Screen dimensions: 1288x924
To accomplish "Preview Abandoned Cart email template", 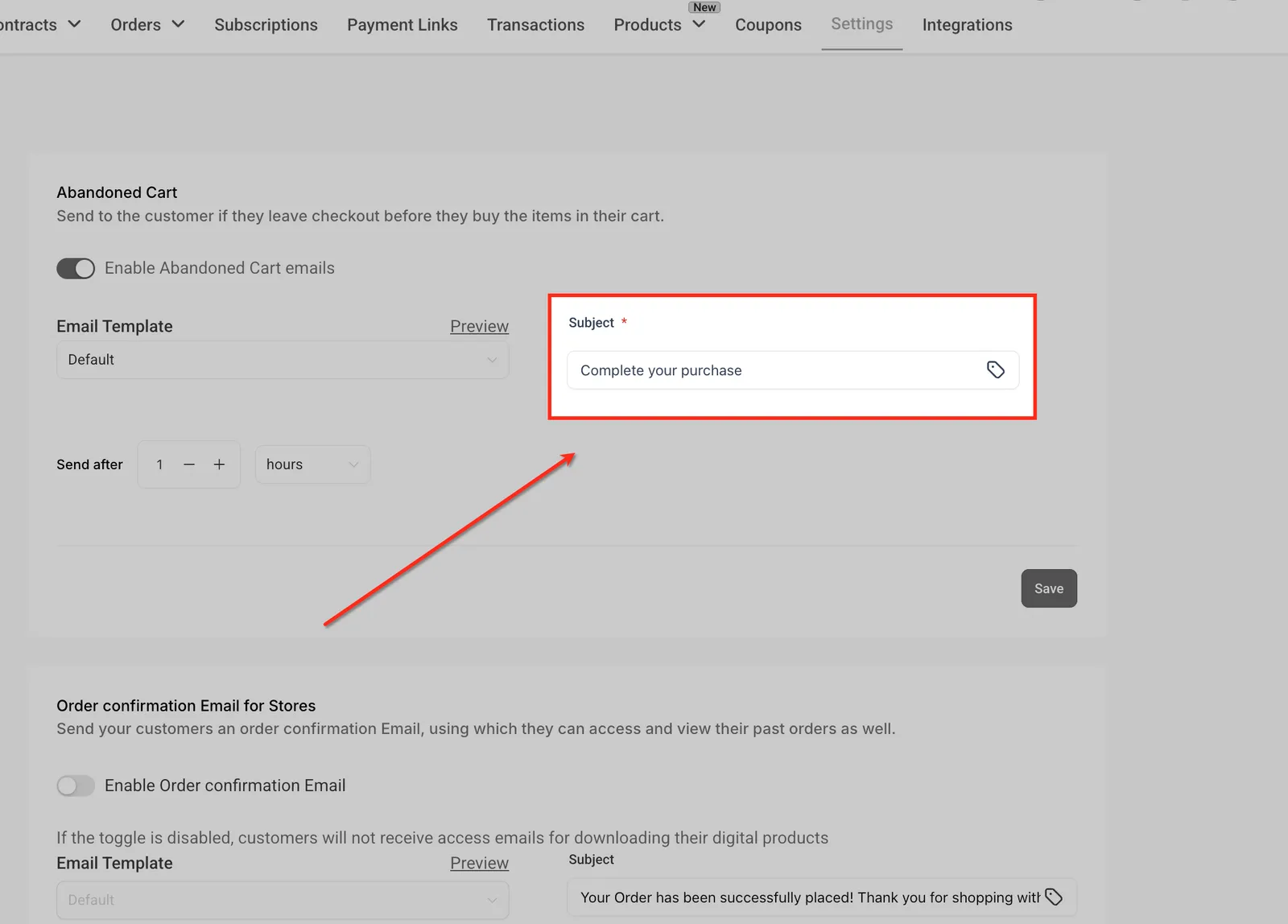I will pyautogui.click(x=479, y=326).
